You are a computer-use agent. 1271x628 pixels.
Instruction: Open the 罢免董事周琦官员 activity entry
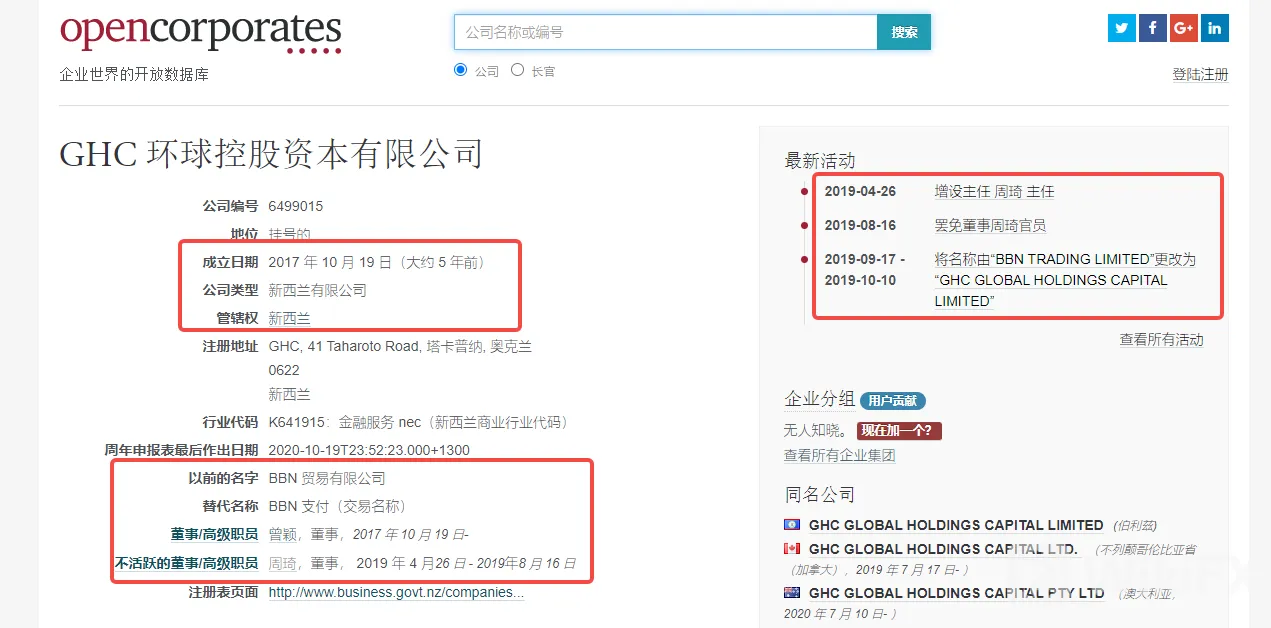pos(990,226)
